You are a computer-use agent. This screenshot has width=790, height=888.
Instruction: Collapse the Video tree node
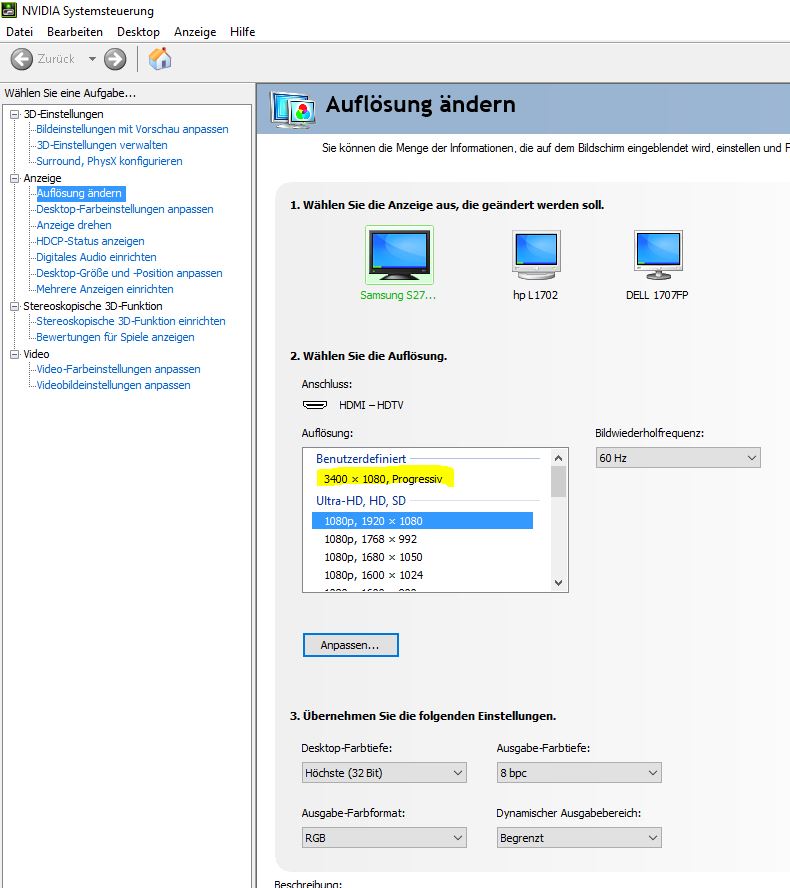15,355
